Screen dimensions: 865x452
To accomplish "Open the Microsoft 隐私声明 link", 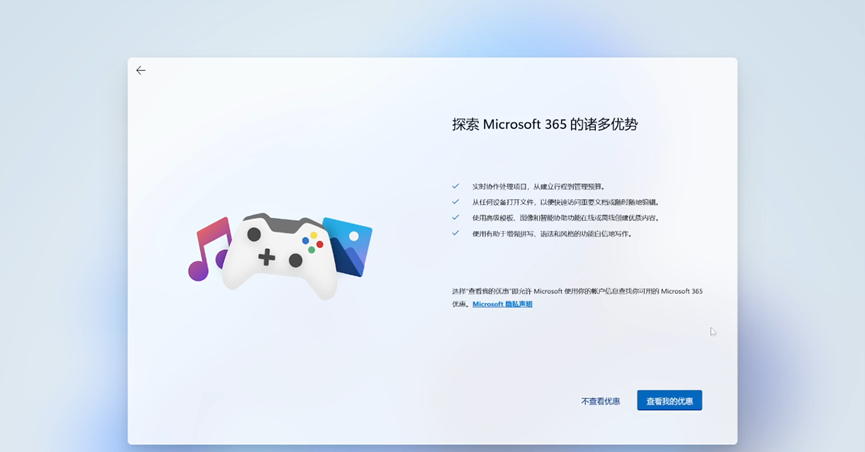I will 502,304.
